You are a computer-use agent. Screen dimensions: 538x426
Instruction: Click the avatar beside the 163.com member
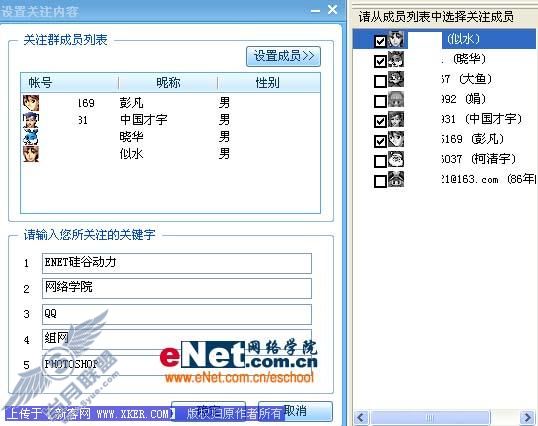(x=396, y=179)
